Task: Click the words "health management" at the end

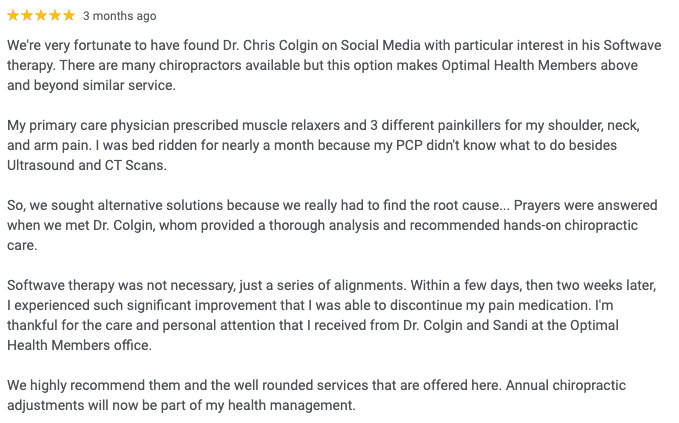Action: (x=296, y=405)
